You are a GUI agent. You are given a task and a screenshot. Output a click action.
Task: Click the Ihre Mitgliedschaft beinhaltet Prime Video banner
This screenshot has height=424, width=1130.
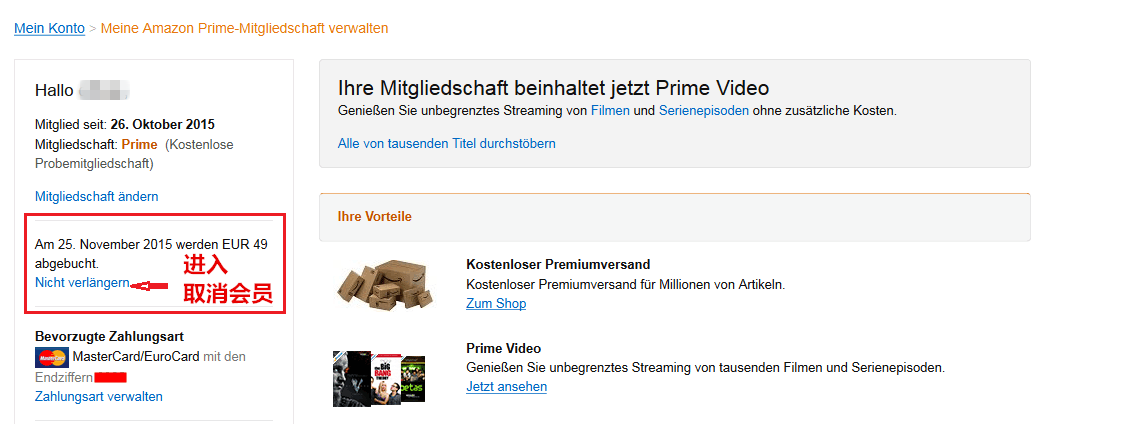(675, 114)
